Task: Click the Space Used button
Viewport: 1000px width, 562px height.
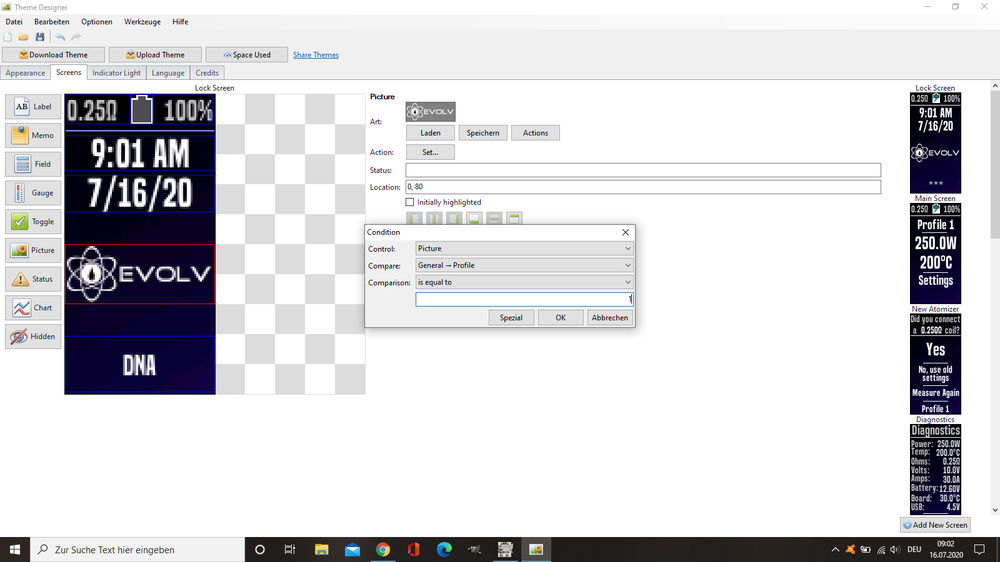Action: (247, 55)
